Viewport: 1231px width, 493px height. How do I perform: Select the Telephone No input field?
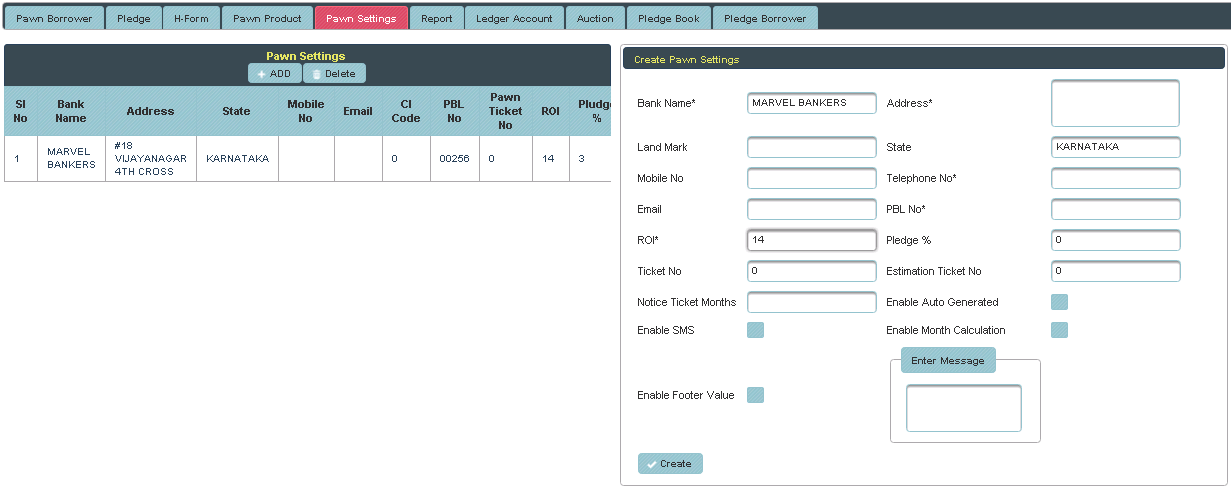click(1115, 178)
